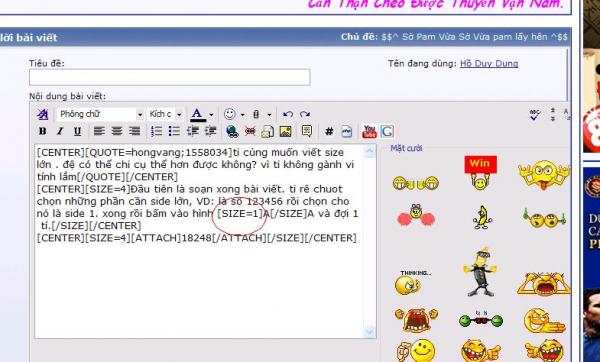Insert image using the picture icon
Image resolution: width=600 pixels, height=362 pixels.
click(x=285, y=131)
